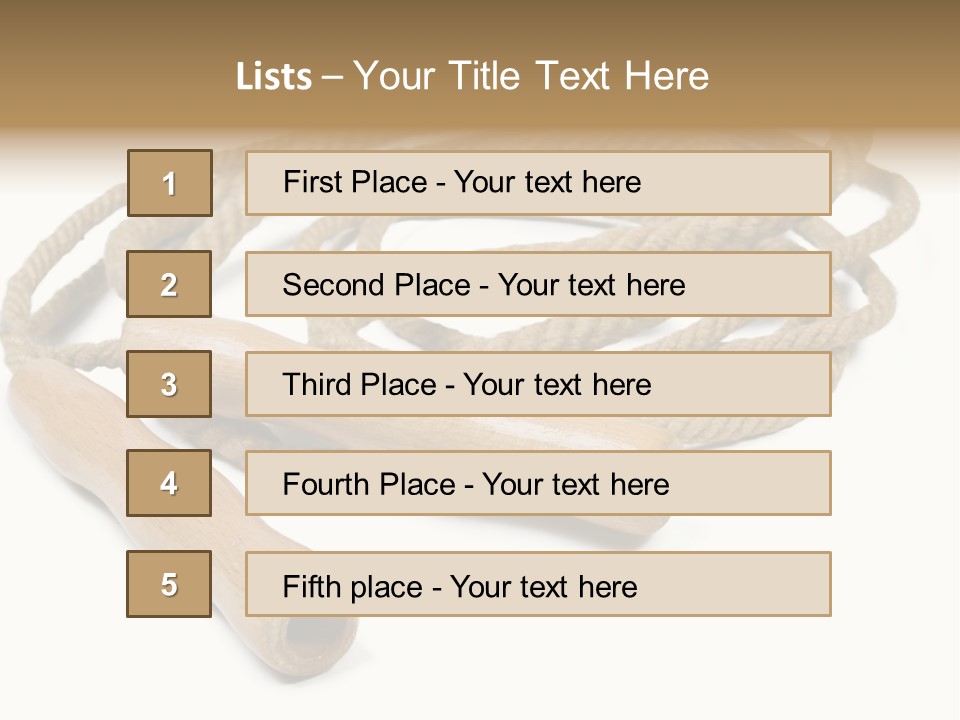Select the number 2 square
This screenshot has height=720, width=960.
tap(169, 284)
